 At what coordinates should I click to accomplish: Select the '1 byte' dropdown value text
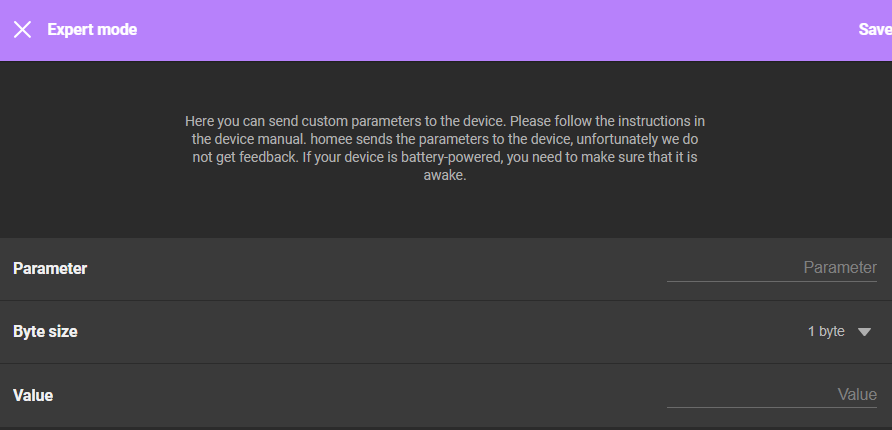[826, 332]
